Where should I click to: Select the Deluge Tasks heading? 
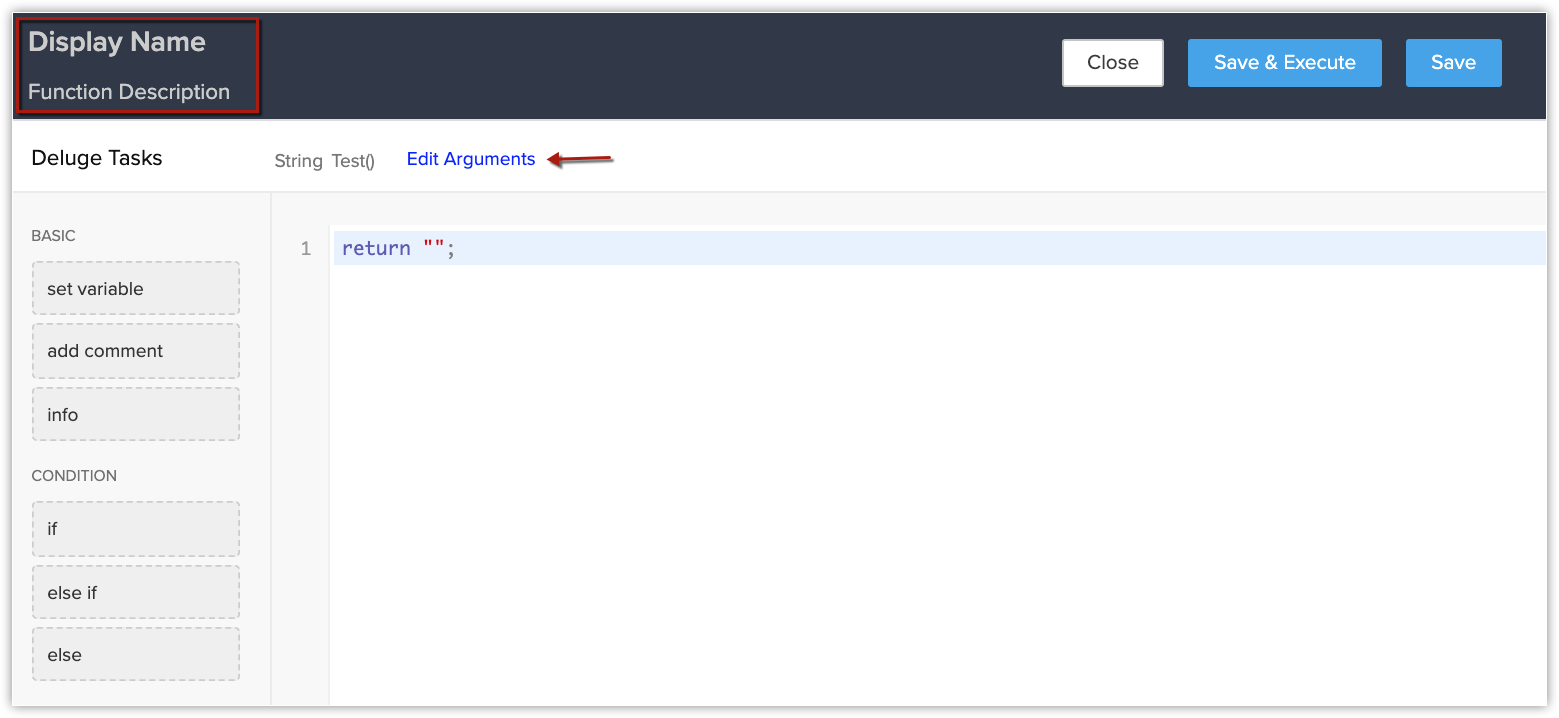pos(97,158)
